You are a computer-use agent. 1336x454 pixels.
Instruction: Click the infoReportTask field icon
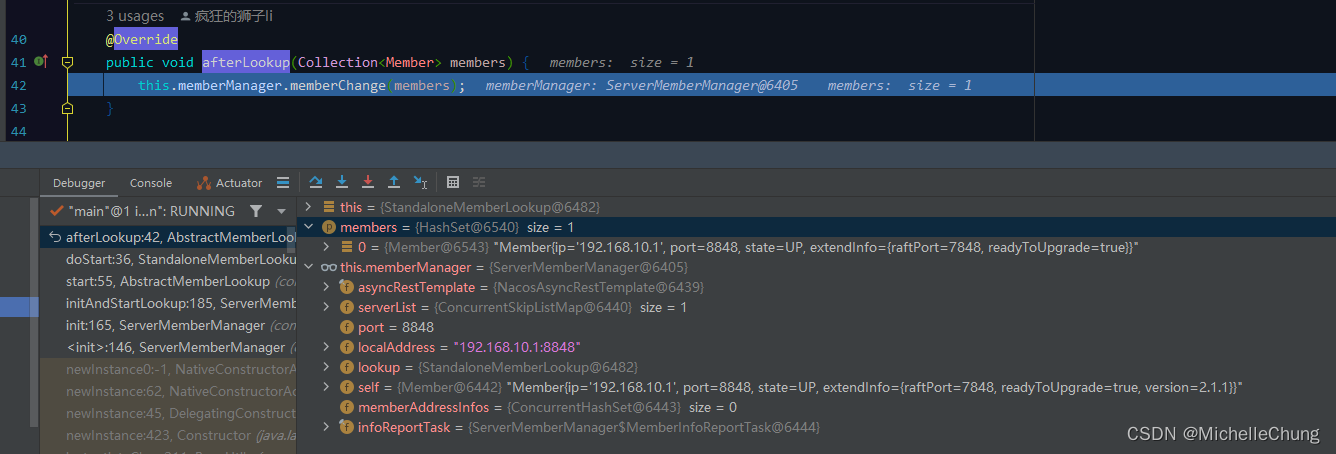(x=346, y=427)
